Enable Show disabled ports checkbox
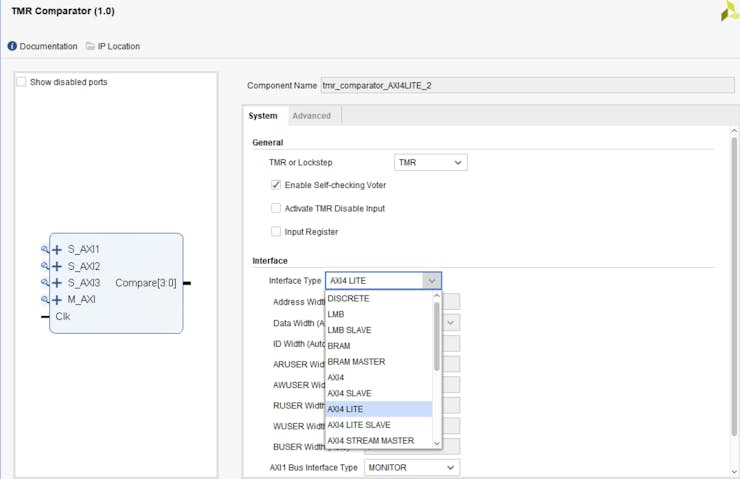Viewport: 740px width, 479px height. (21, 82)
